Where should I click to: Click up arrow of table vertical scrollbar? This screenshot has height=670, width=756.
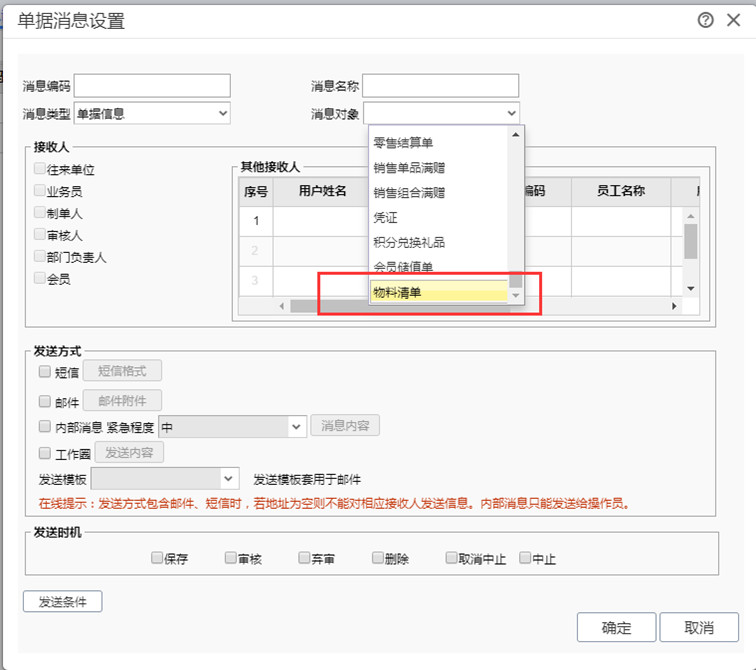tap(690, 214)
